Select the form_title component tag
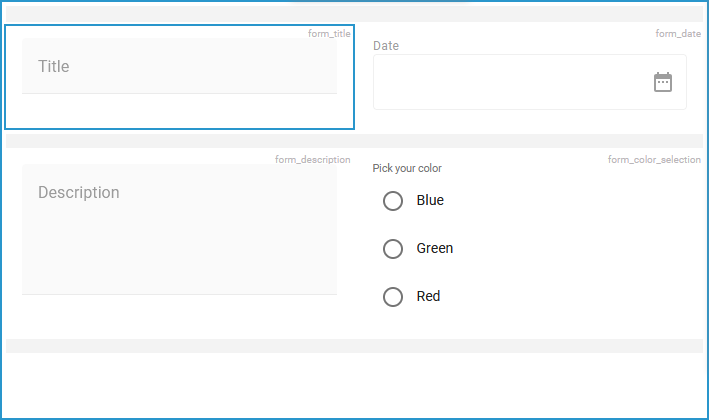The width and height of the screenshot is (709, 420). pos(329,34)
